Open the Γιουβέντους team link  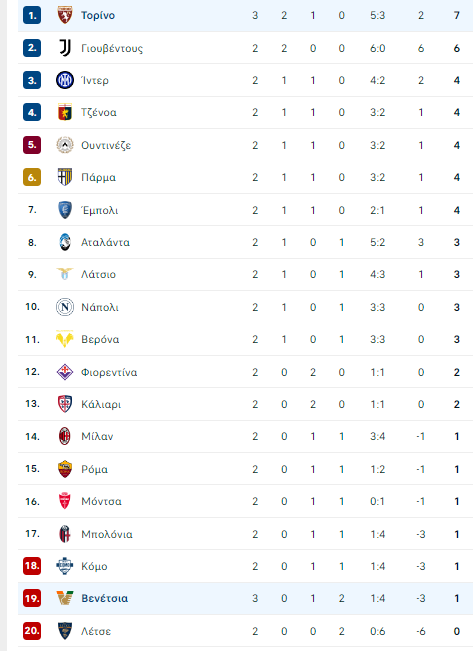pyautogui.click(x=112, y=49)
